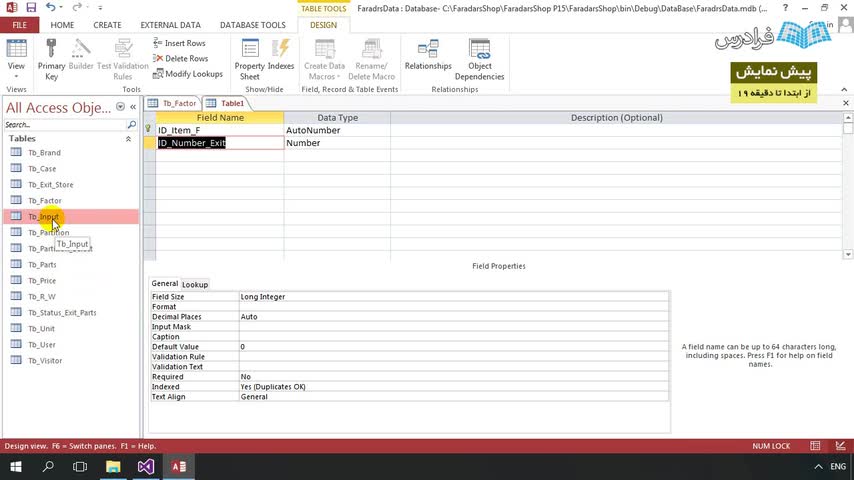Viewport: 854px width, 480px height.
Task: Open the Windows Start menu
Action: [x=16, y=467]
